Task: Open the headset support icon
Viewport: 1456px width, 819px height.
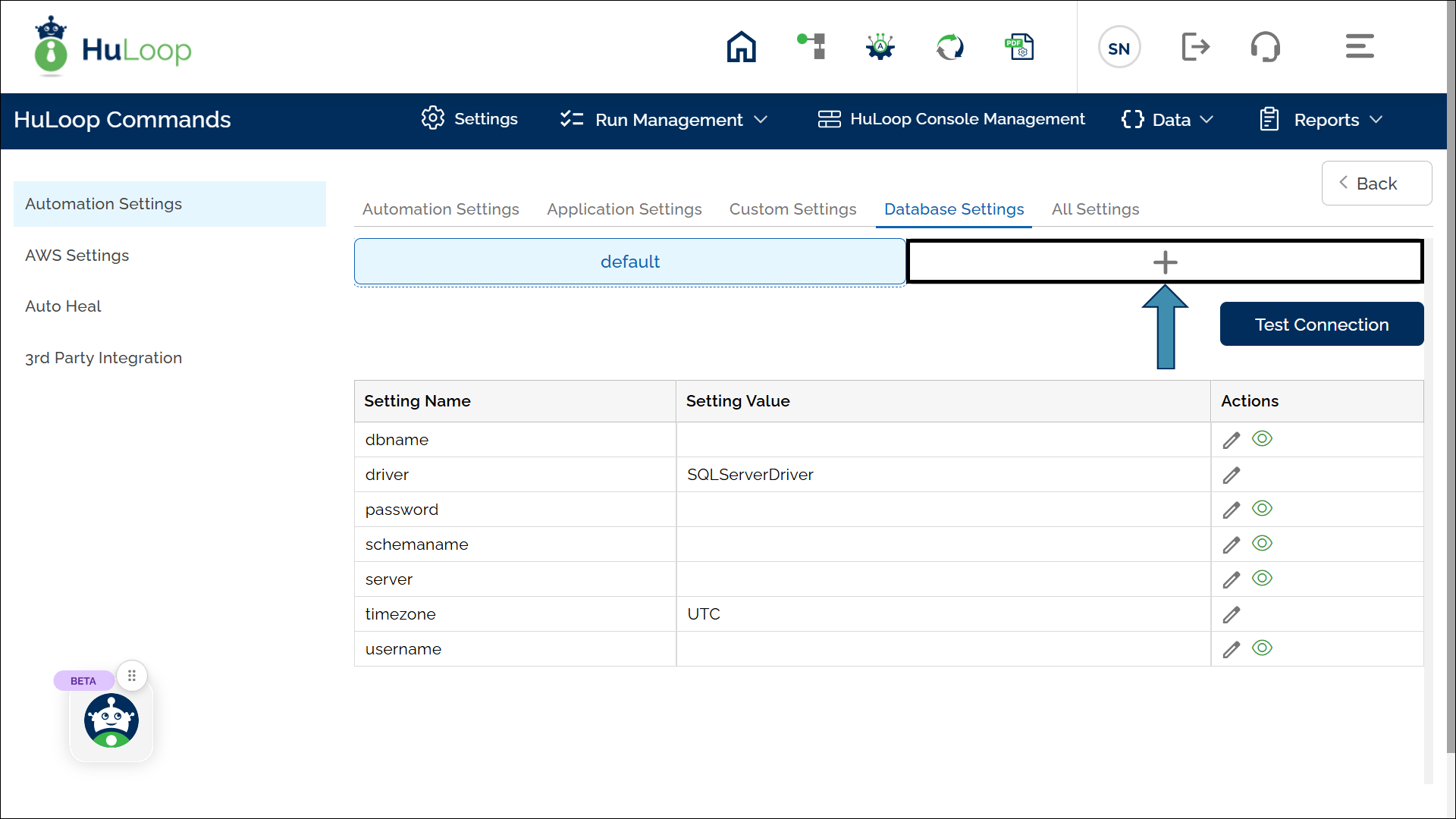Action: pyautogui.click(x=1265, y=47)
